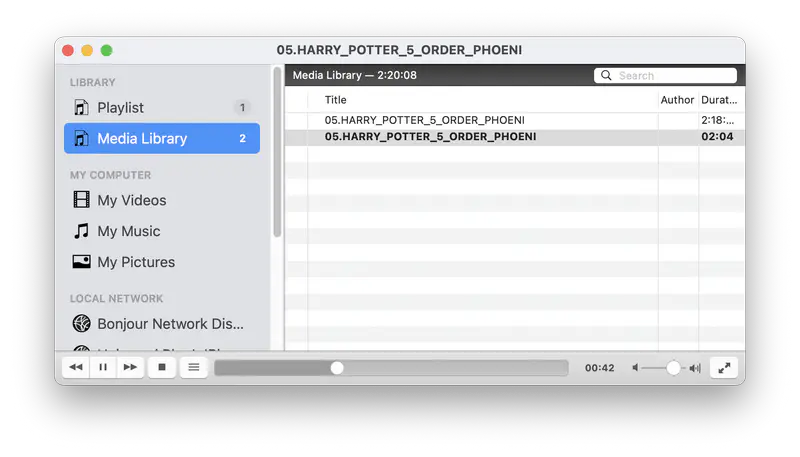Toggle the playlist view list button
The height and width of the screenshot is (457, 800).
coord(194,367)
